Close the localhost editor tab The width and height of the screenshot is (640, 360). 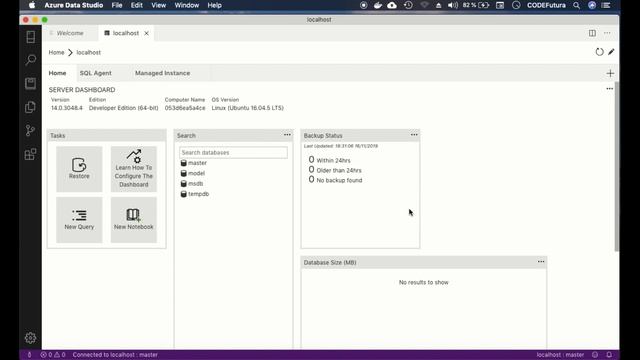coord(146,33)
